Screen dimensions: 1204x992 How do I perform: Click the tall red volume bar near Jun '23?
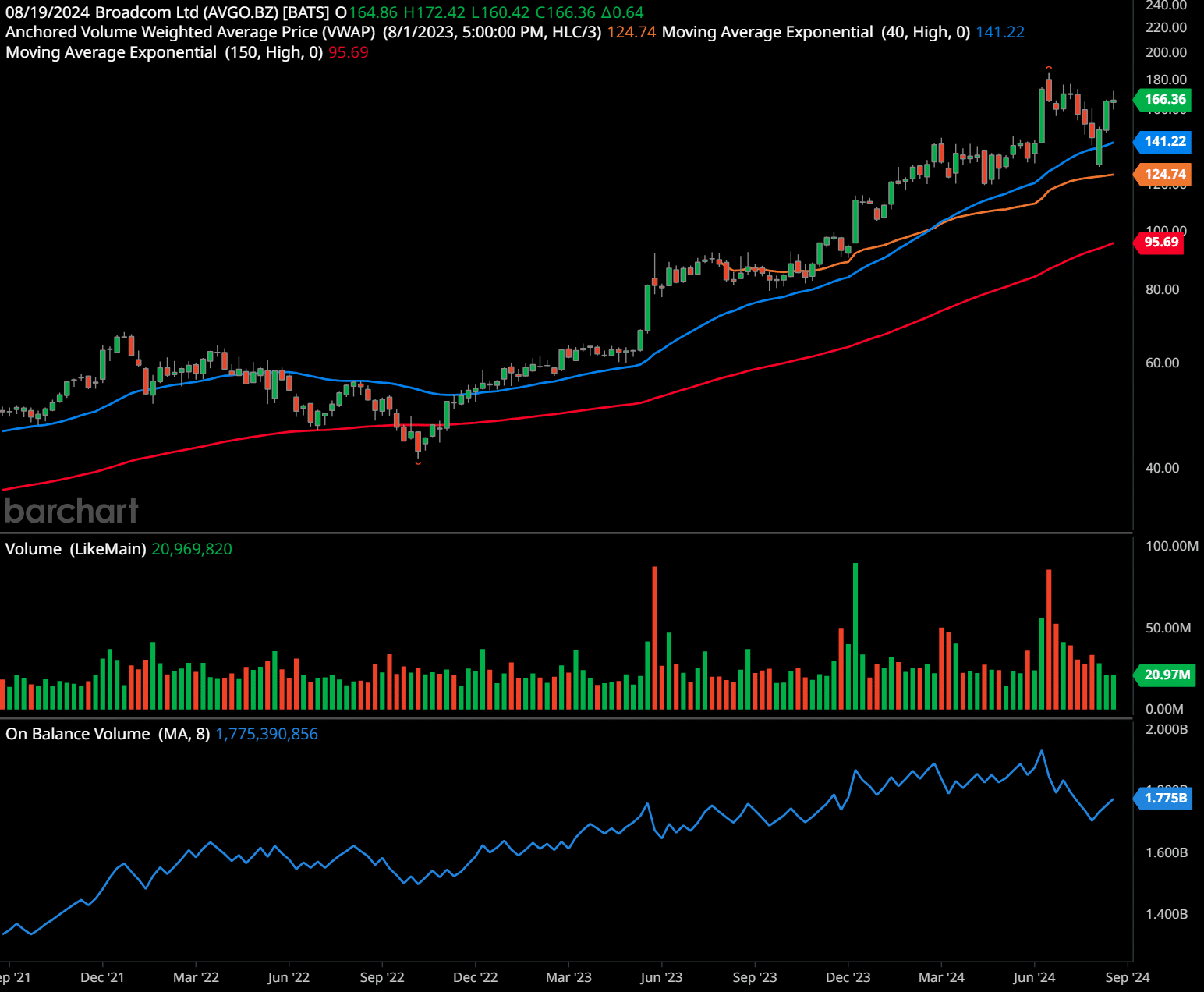point(654,638)
